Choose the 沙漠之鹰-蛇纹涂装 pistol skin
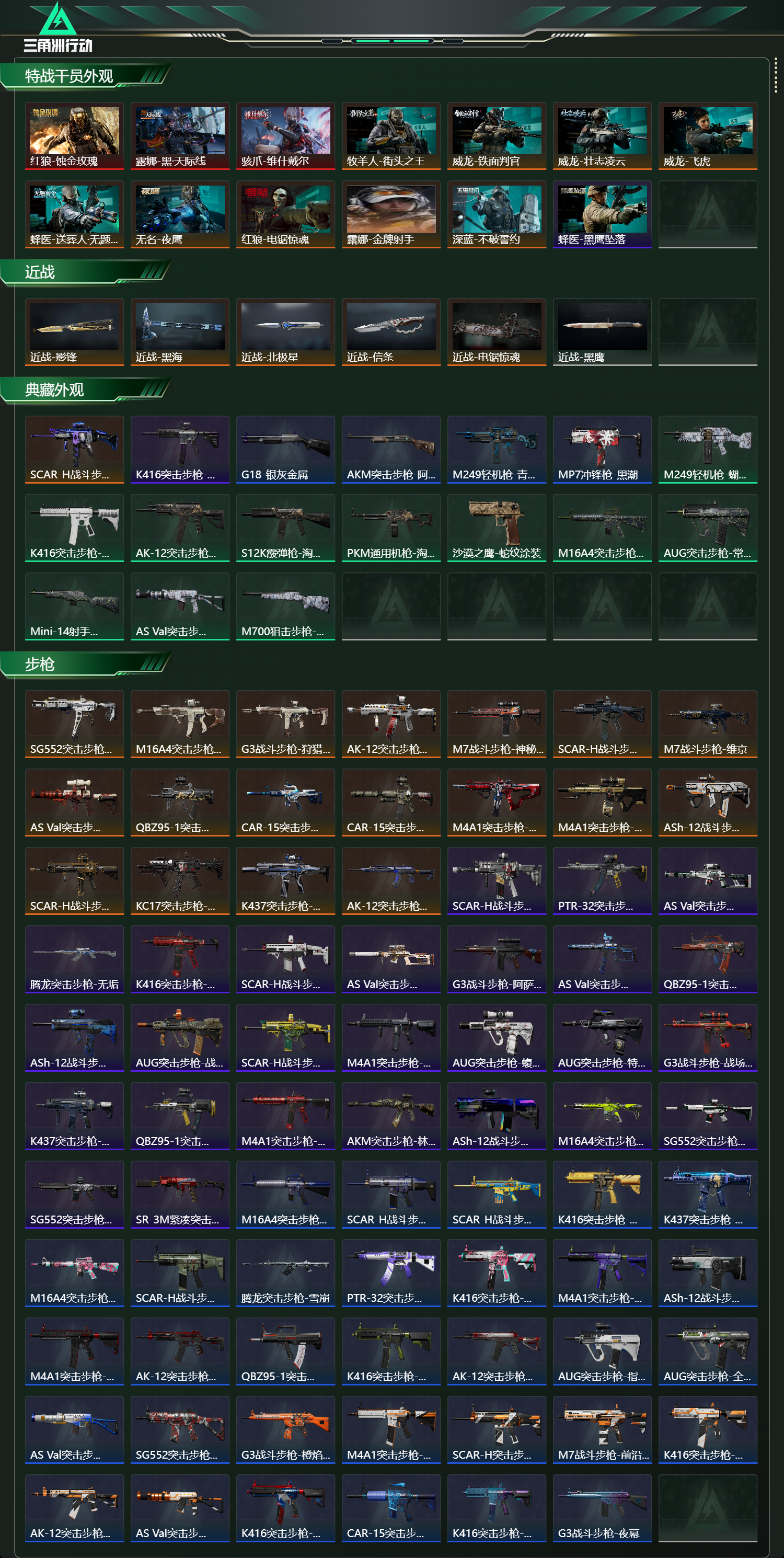This screenshot has height=1558, width=784. [497, 528]
